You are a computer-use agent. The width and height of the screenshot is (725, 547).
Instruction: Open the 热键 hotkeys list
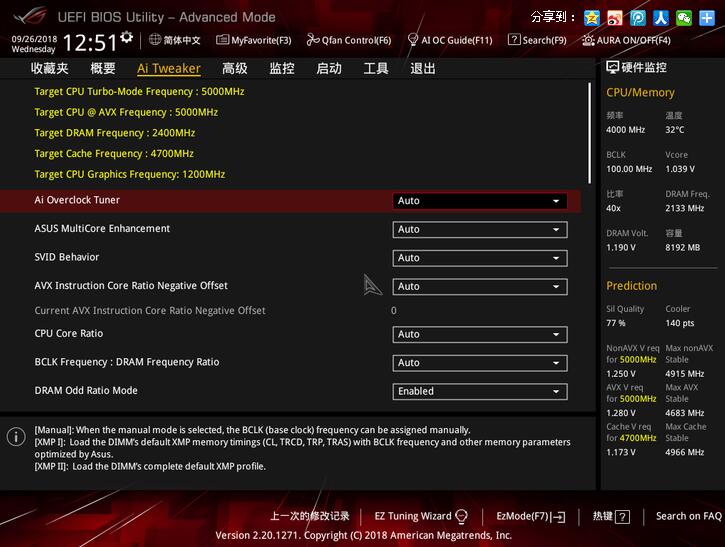(611, 516)
